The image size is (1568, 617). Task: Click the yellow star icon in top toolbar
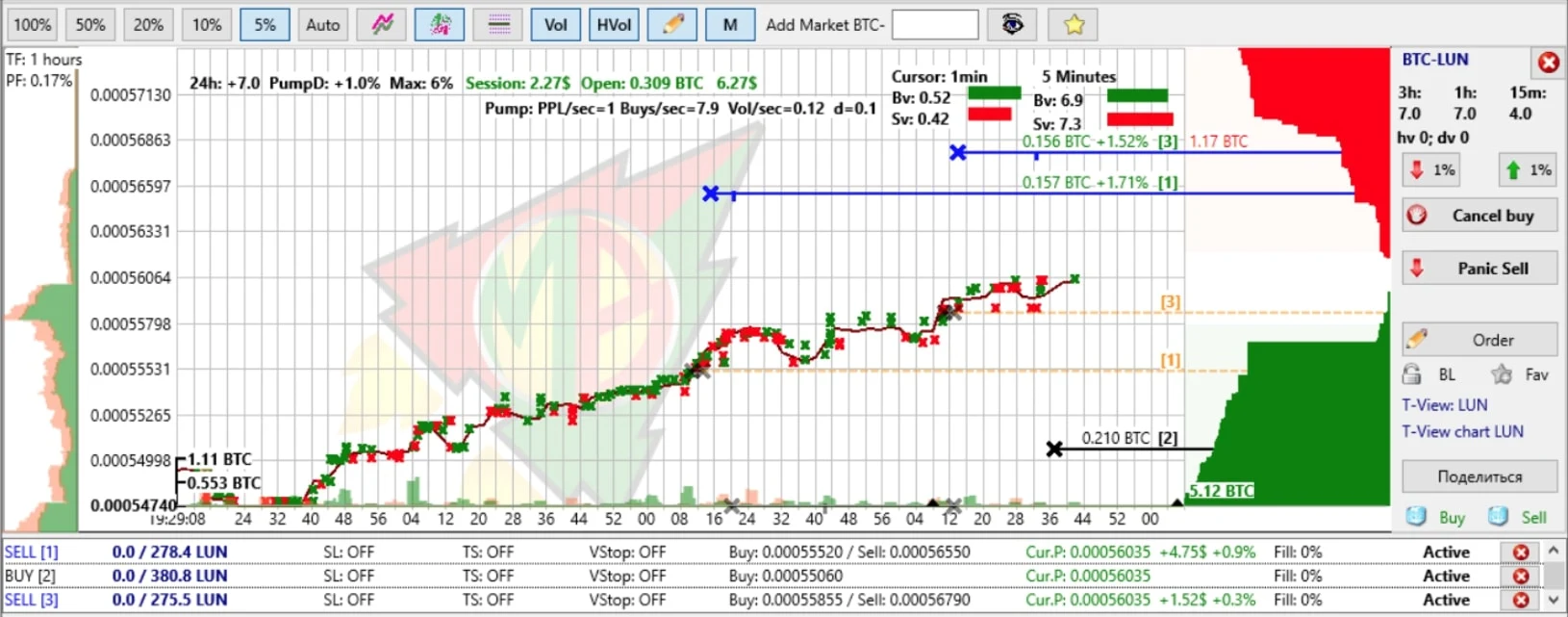(1074, 25)
